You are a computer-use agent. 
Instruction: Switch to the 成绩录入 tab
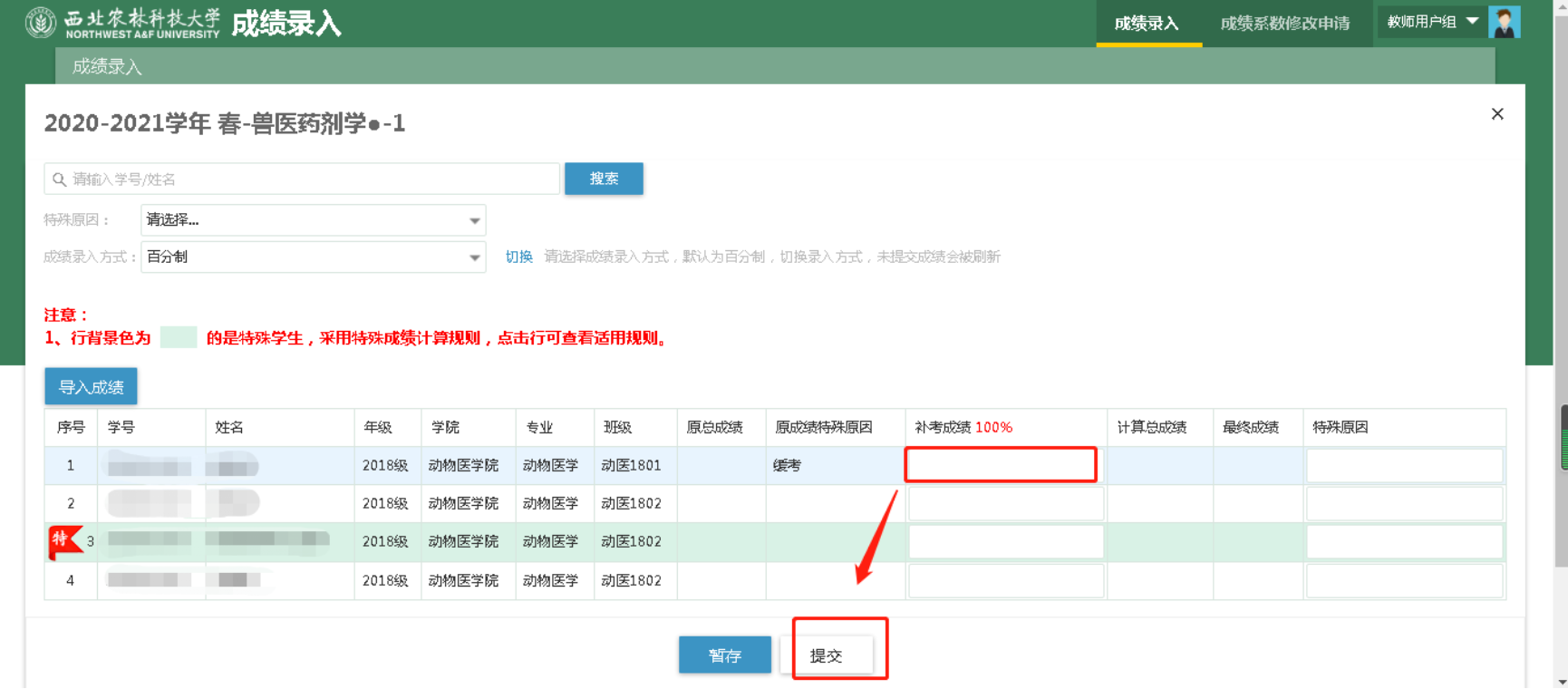click(1147, 24)
